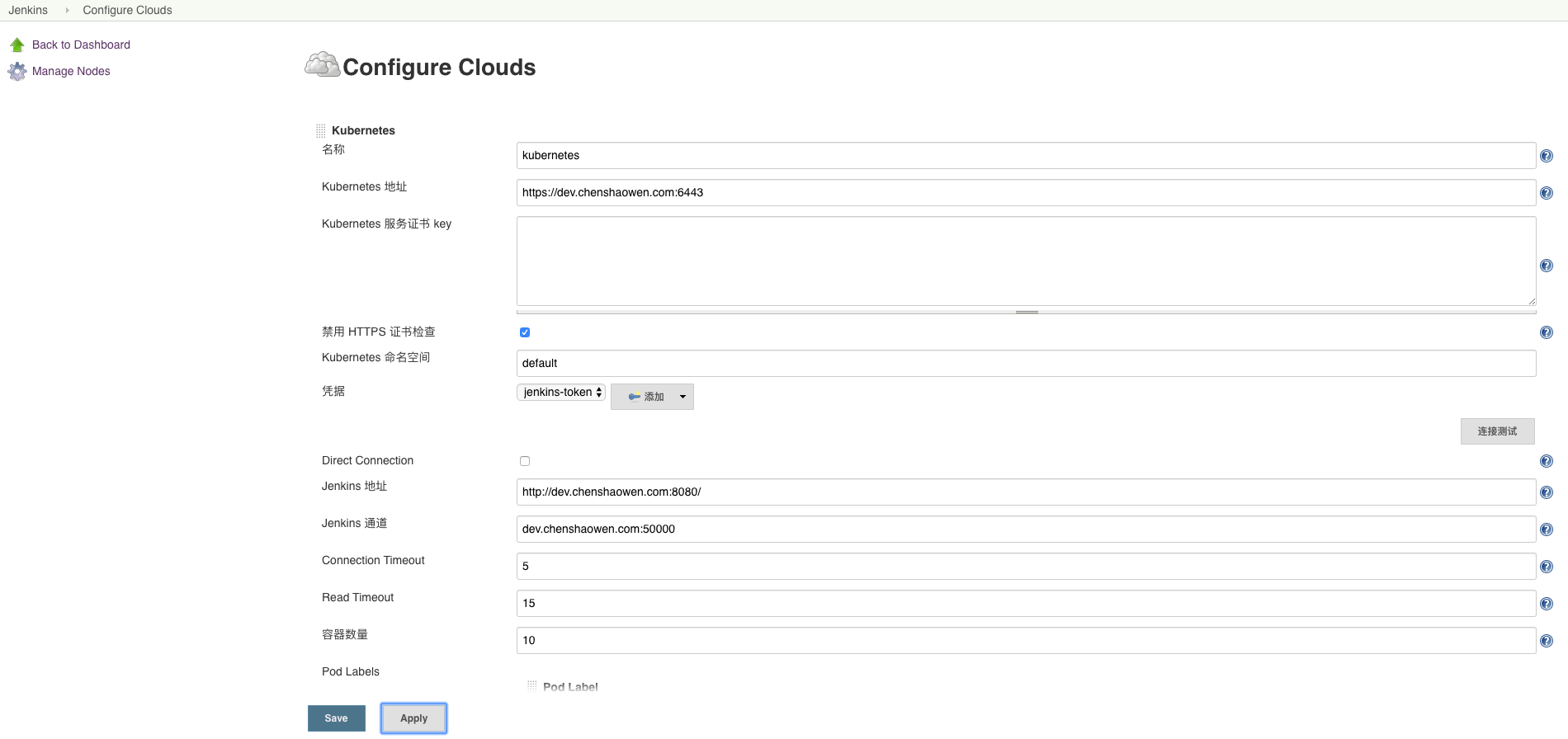Click the Pod Labels label text
The width and height of the screenshot is (1568, 739).
coord(351,672)
